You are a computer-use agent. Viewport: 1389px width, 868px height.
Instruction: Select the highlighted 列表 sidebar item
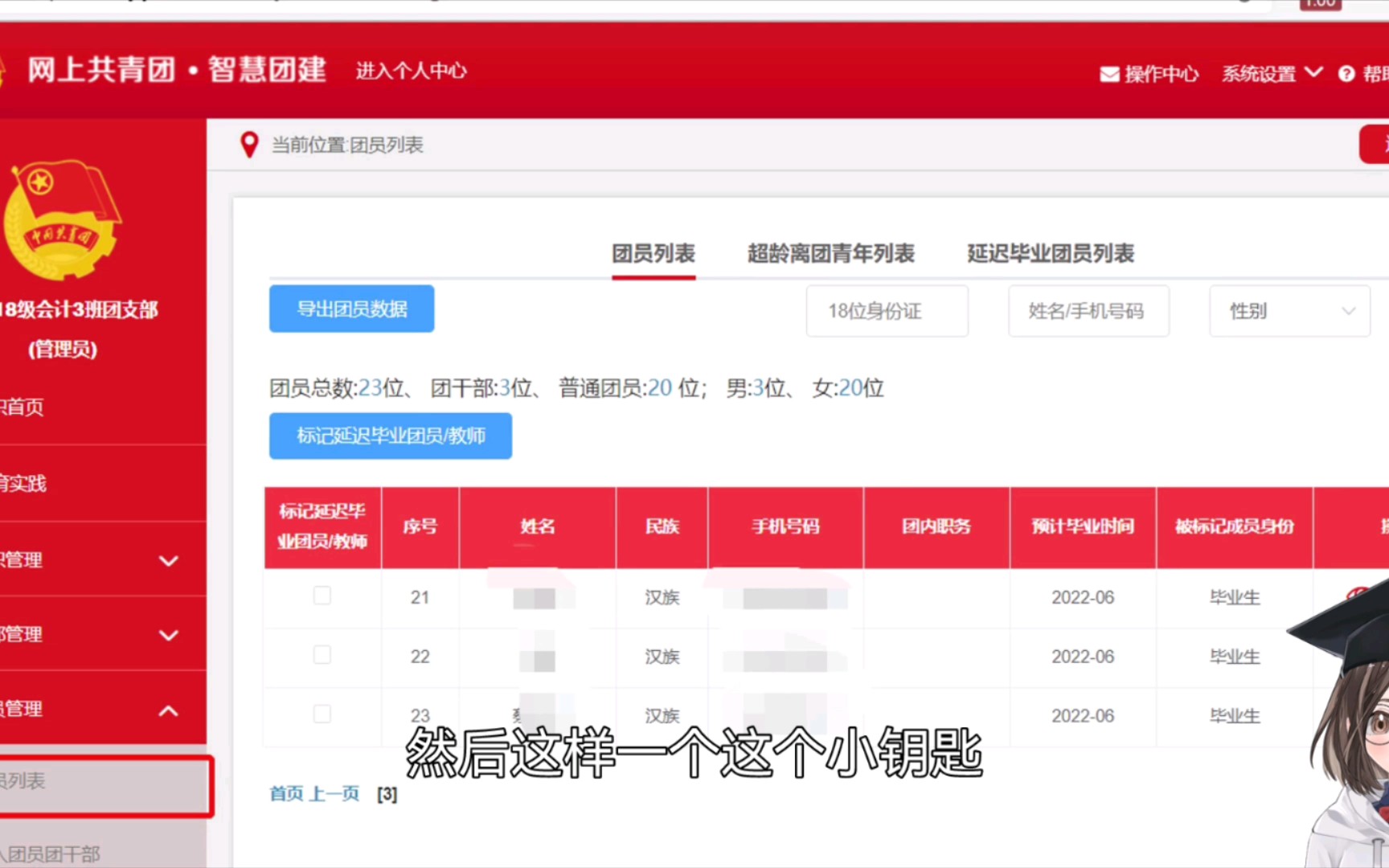point(105,785)
